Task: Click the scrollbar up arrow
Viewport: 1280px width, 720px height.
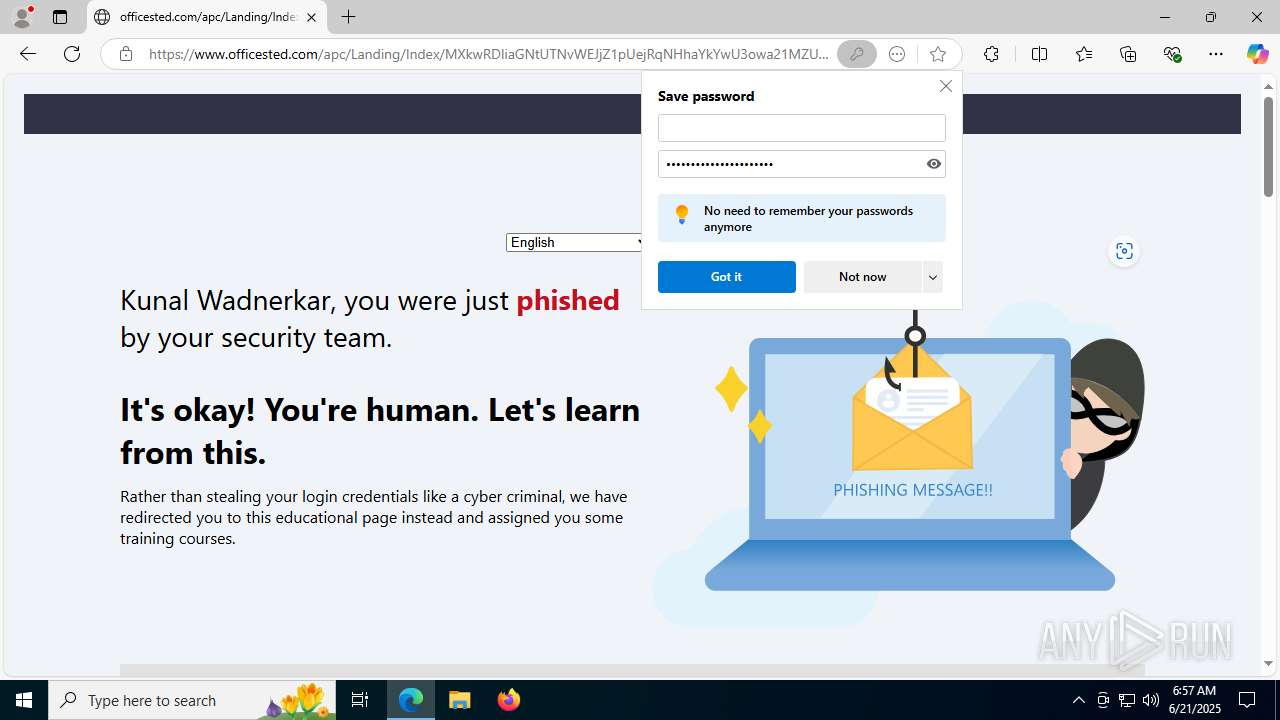Action: pos(1268,87)
